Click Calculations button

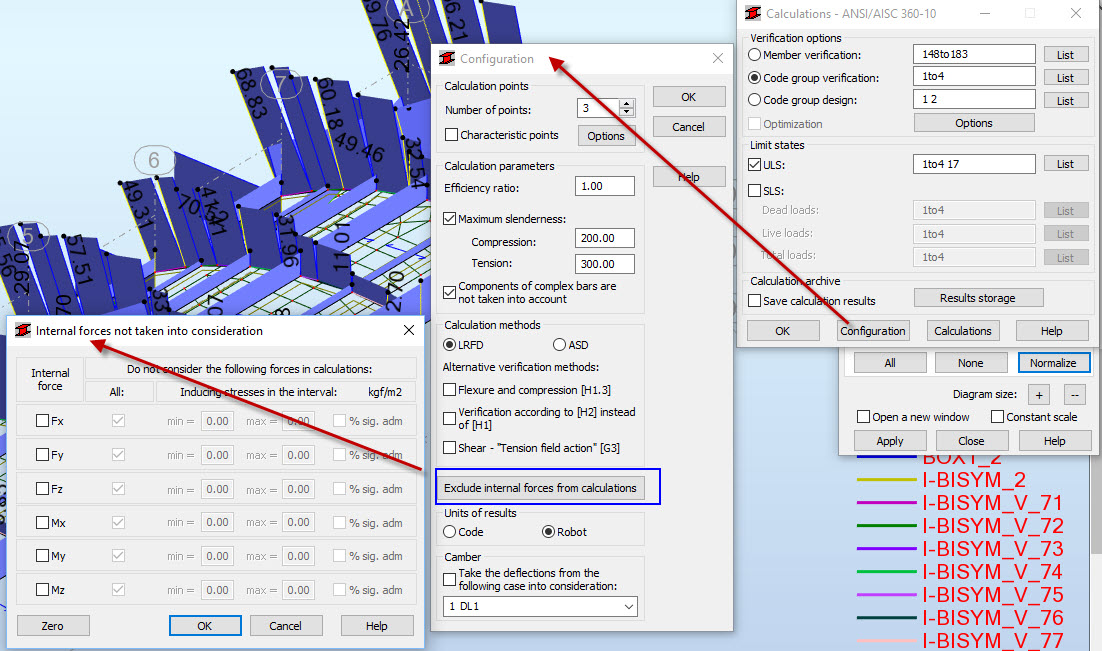pos(962,330)
